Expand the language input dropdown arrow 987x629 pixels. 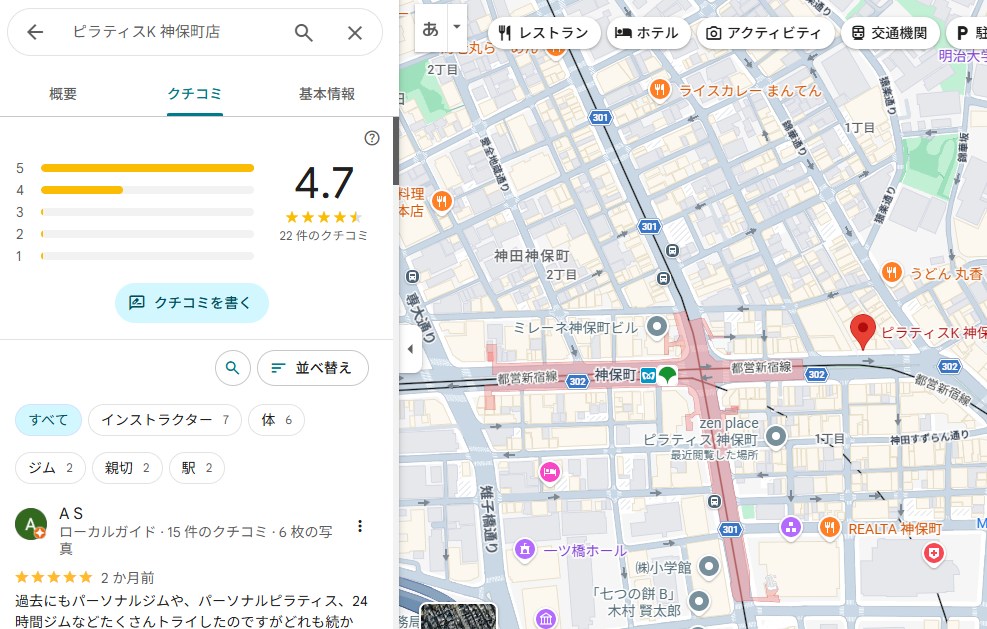pos(457,27)
